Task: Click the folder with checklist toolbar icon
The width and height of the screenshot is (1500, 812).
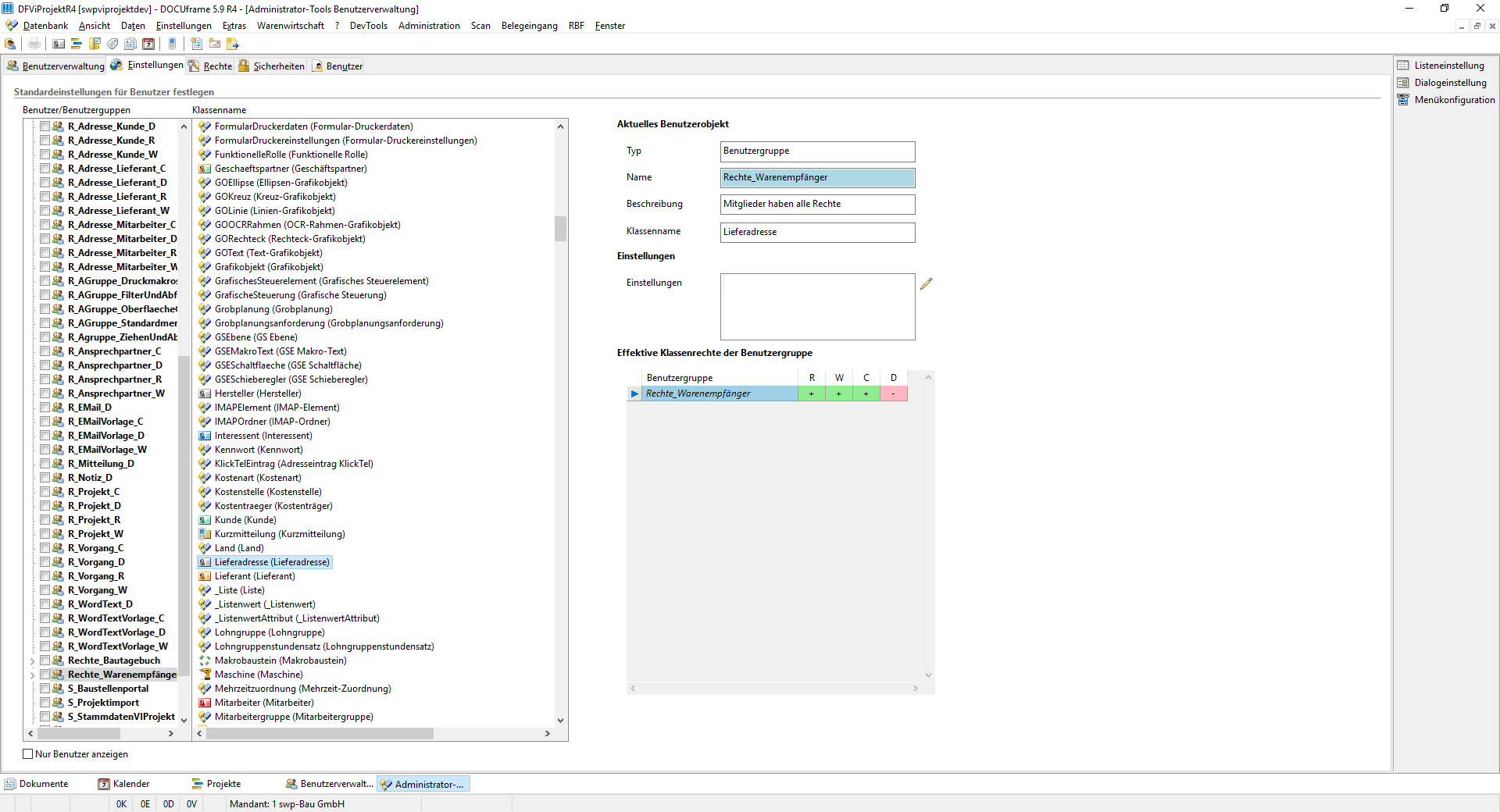Action: coord(95,44)
